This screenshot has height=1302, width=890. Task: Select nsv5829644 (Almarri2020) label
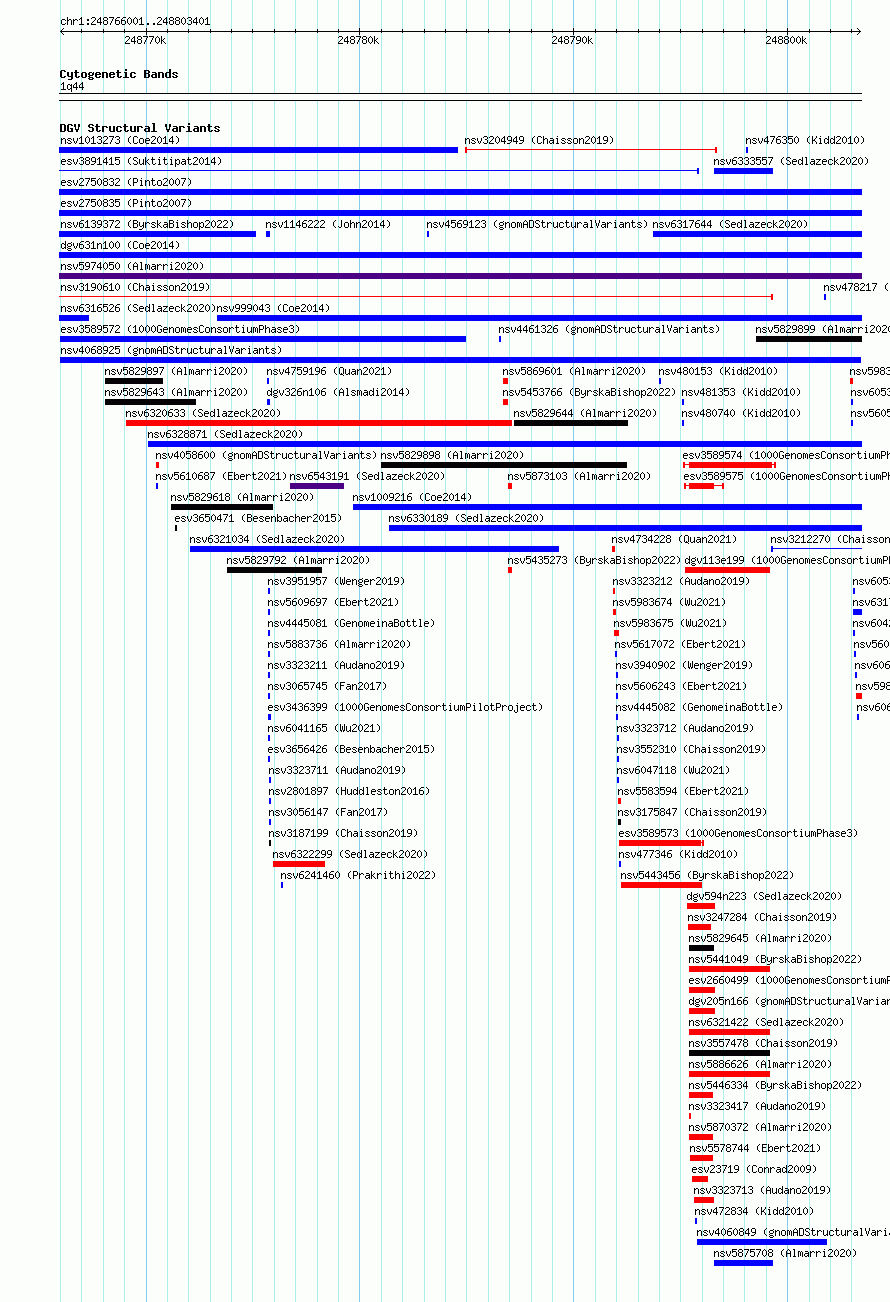click(585, 413)
